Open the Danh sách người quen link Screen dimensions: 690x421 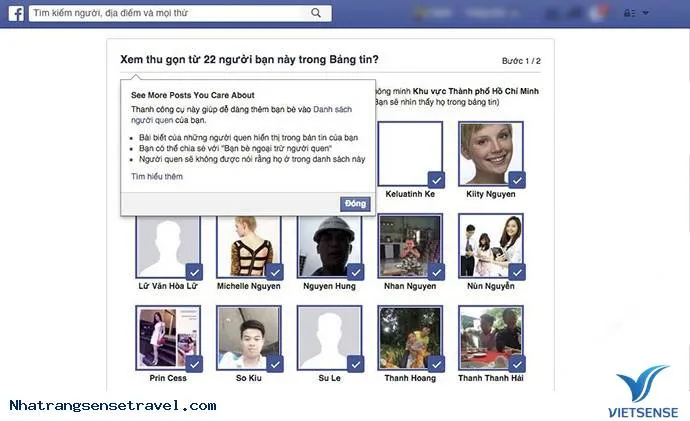click(241, 114)
